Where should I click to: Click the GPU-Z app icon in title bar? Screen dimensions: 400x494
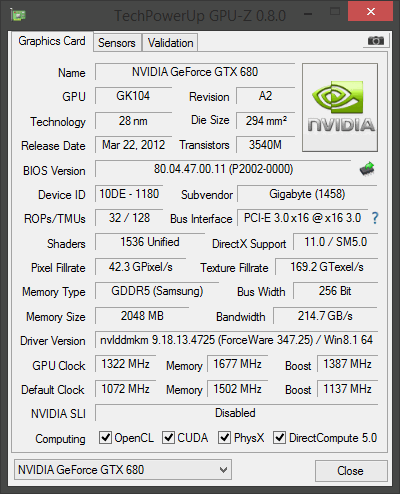pyautogui.click(x=18, y=15)
